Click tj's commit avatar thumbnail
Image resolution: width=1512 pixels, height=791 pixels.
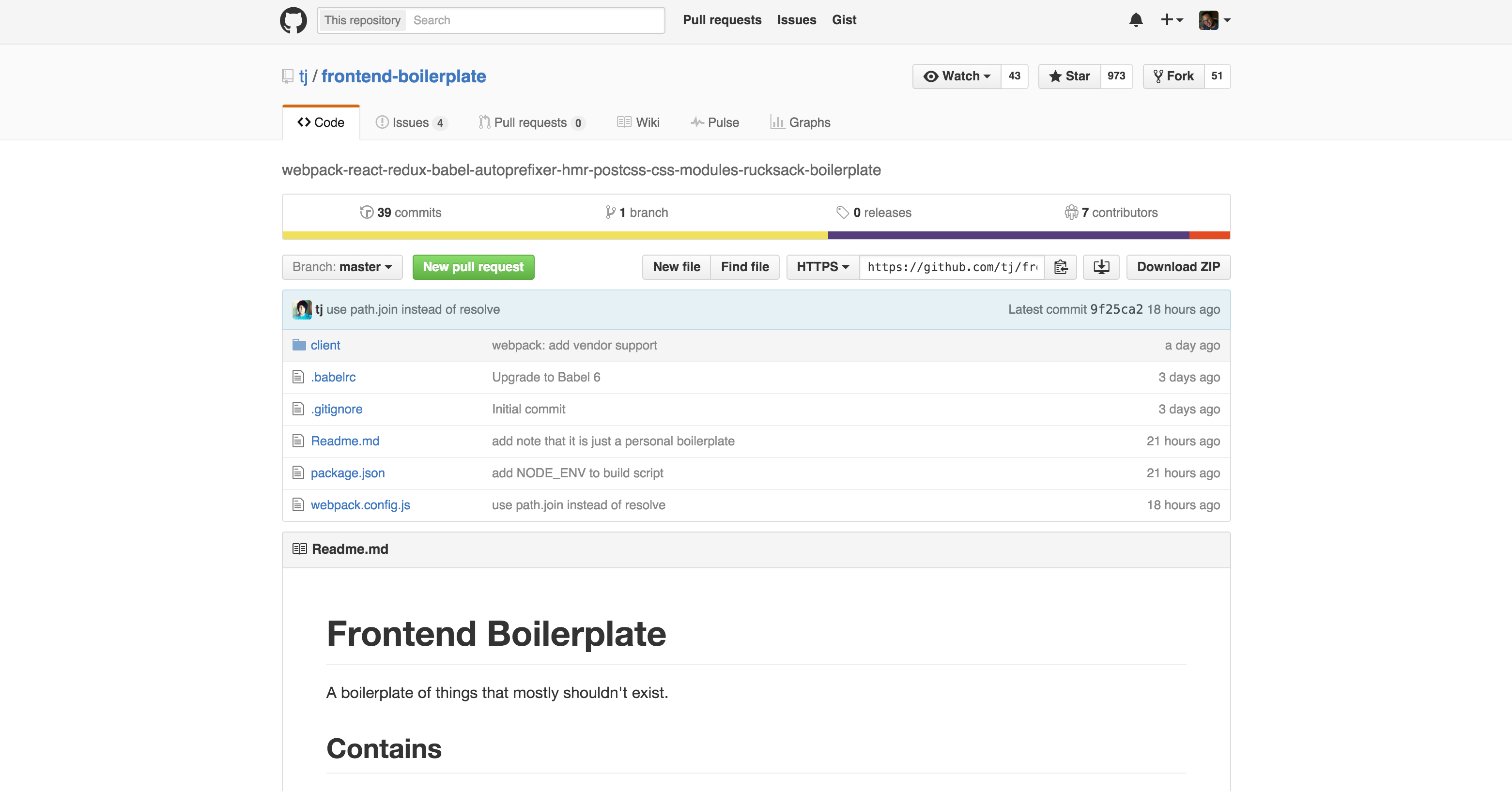[x=301, y=309]
